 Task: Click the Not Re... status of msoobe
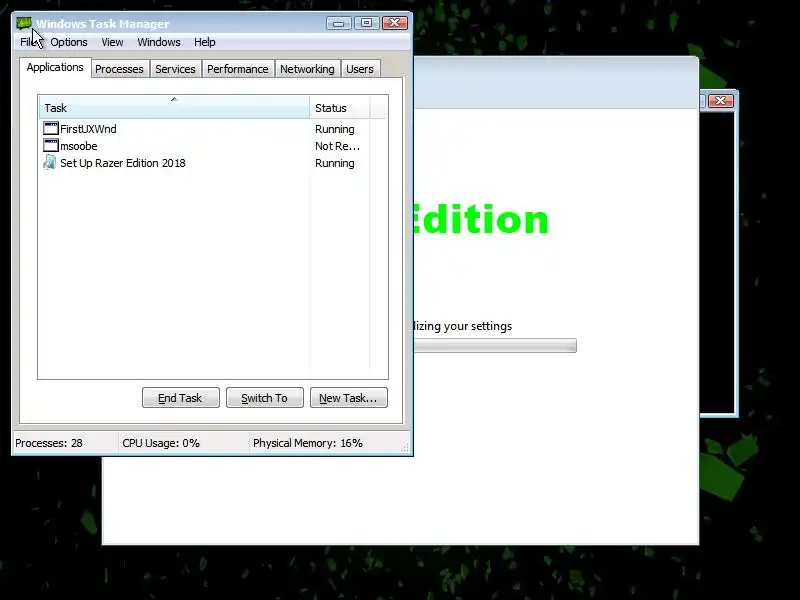pos(337,146)
